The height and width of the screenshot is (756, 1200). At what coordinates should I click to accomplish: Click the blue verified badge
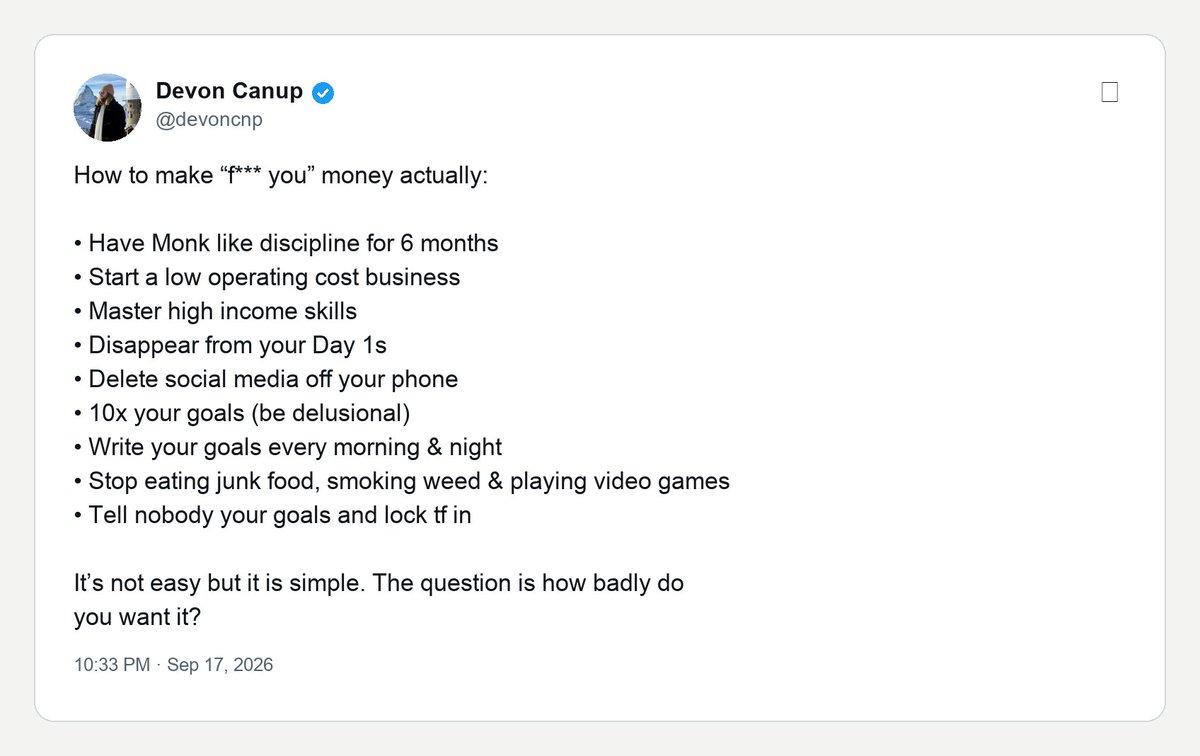(323, 93)
